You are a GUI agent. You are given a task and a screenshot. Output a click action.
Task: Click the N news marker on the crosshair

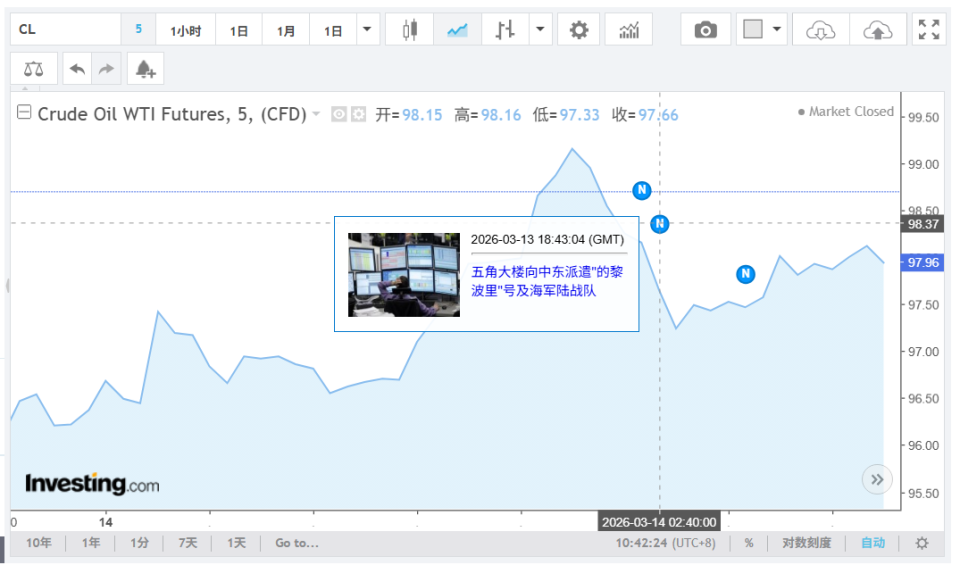point(659,224)
